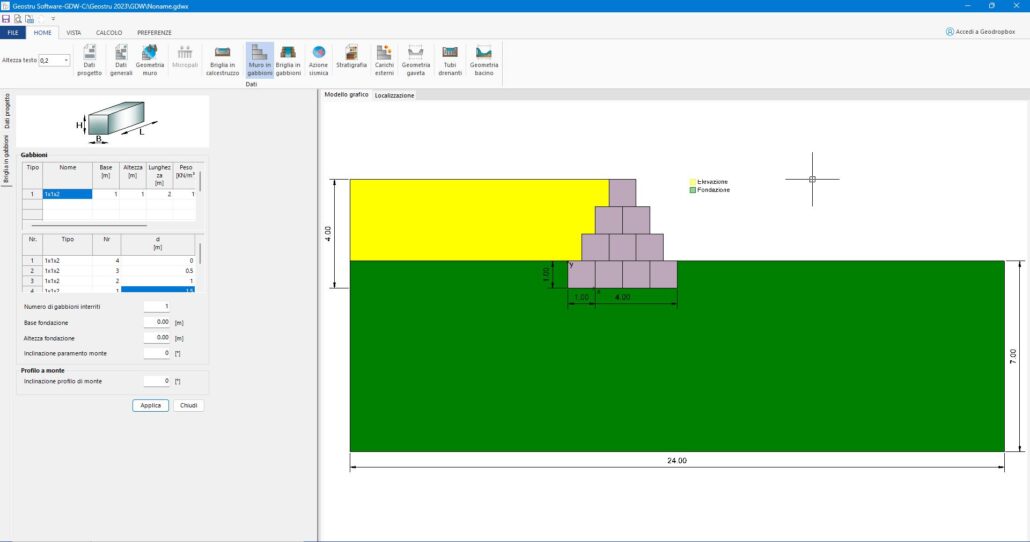This screenshot has height=542, width=1030.
Task: Open the Dati generali tool
Action: tap(121, 59)
